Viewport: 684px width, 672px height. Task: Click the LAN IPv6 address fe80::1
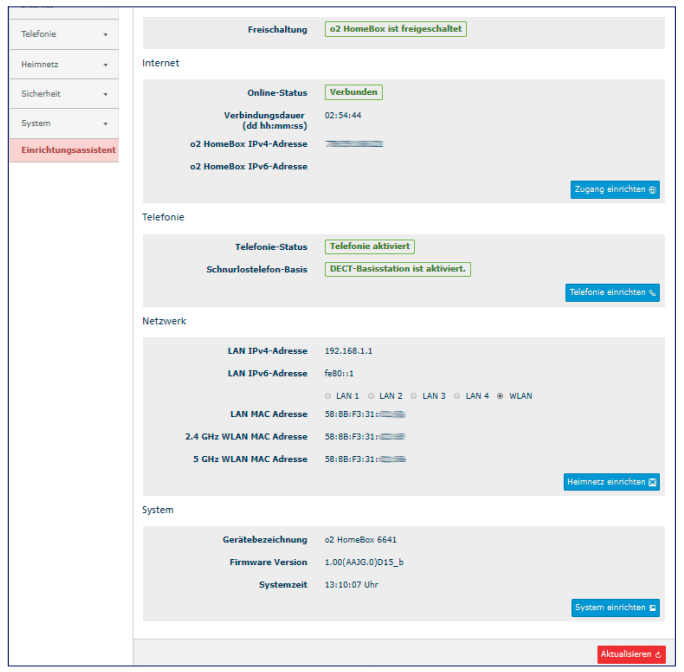(339, 374)
